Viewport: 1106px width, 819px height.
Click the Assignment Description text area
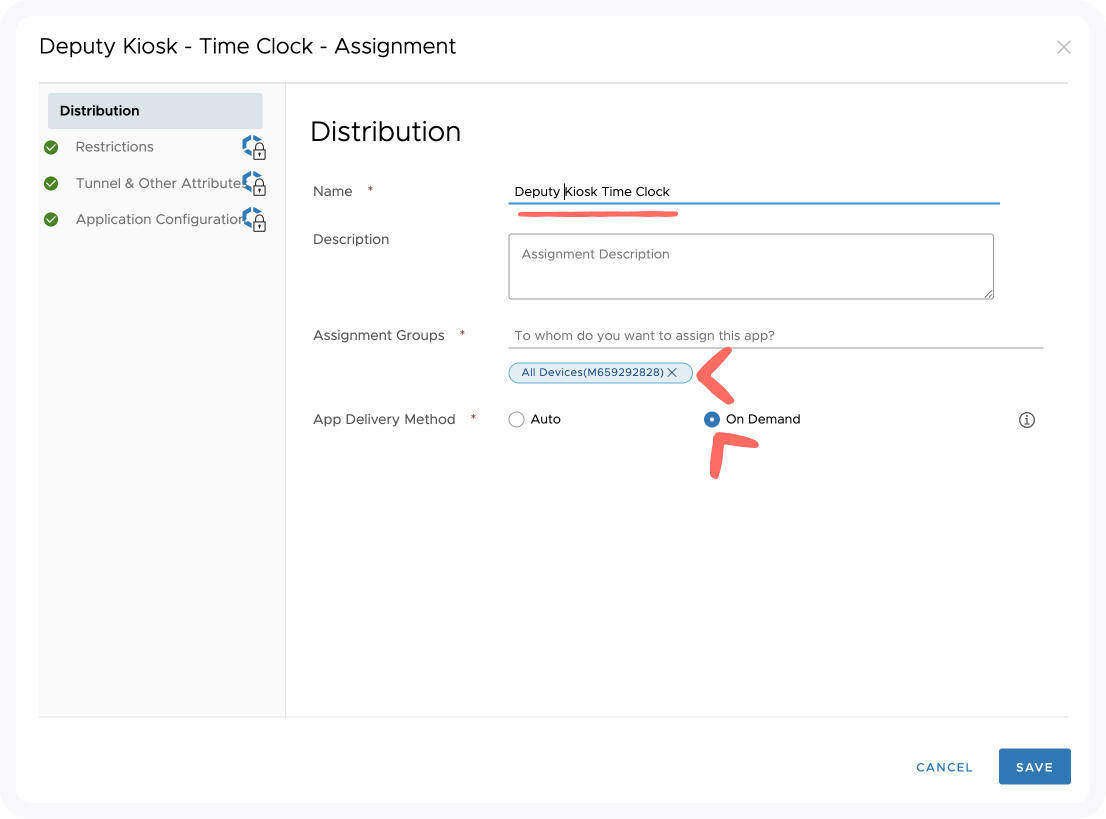[x=751, y=267]
